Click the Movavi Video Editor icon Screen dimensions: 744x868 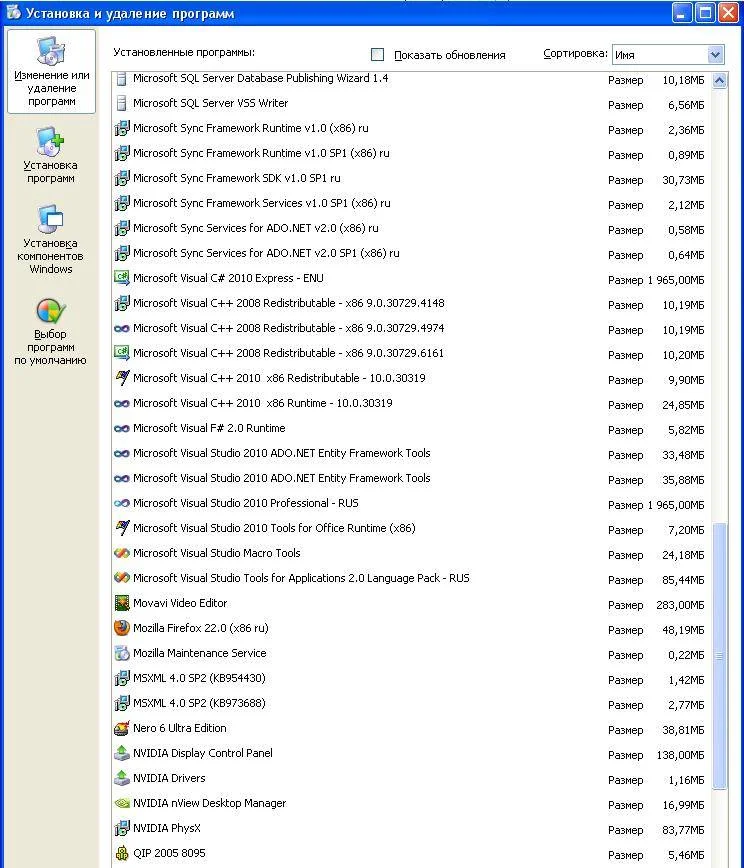pyautogui.click(x=121, y=603)
